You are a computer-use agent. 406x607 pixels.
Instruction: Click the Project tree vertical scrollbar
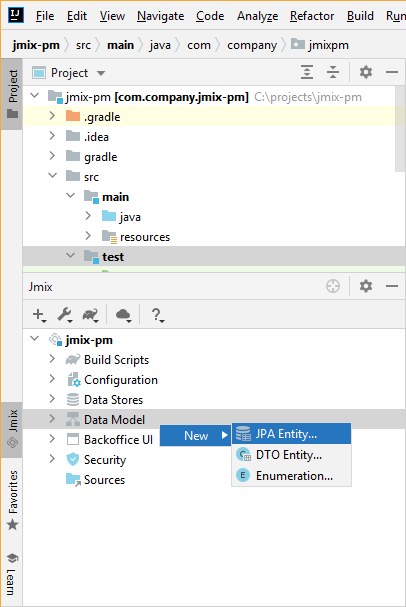(400, 129)
